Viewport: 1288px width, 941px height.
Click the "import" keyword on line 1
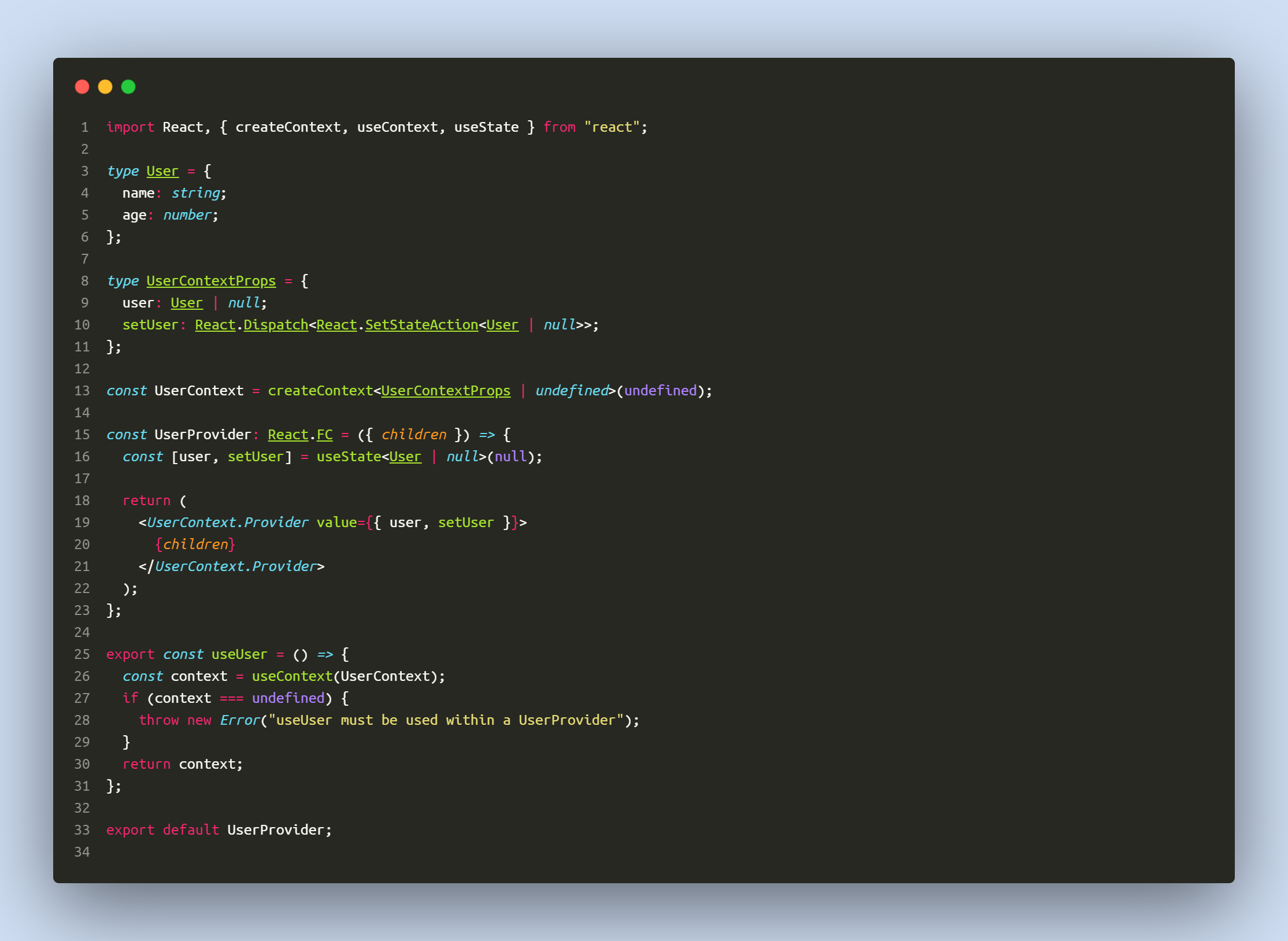point(130,127)
